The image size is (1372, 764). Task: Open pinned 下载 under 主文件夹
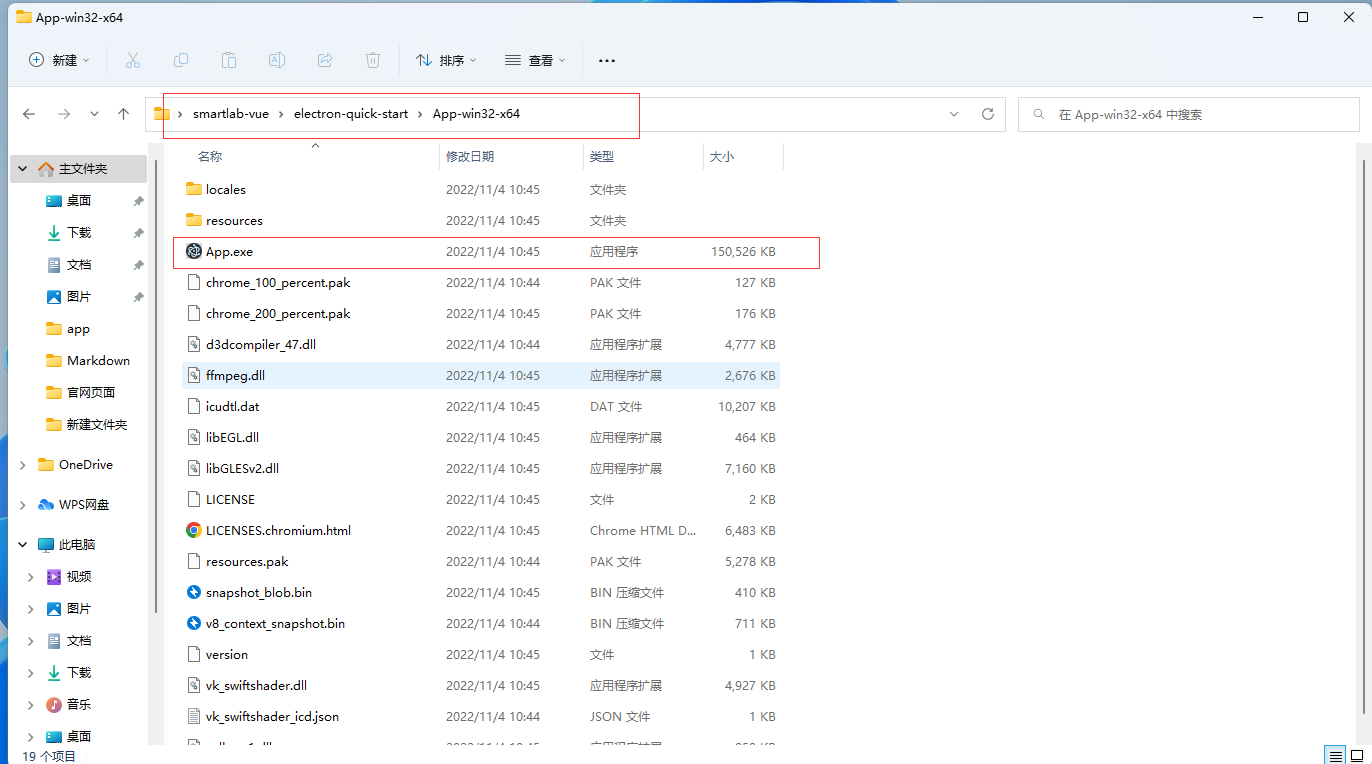(79, 233)
